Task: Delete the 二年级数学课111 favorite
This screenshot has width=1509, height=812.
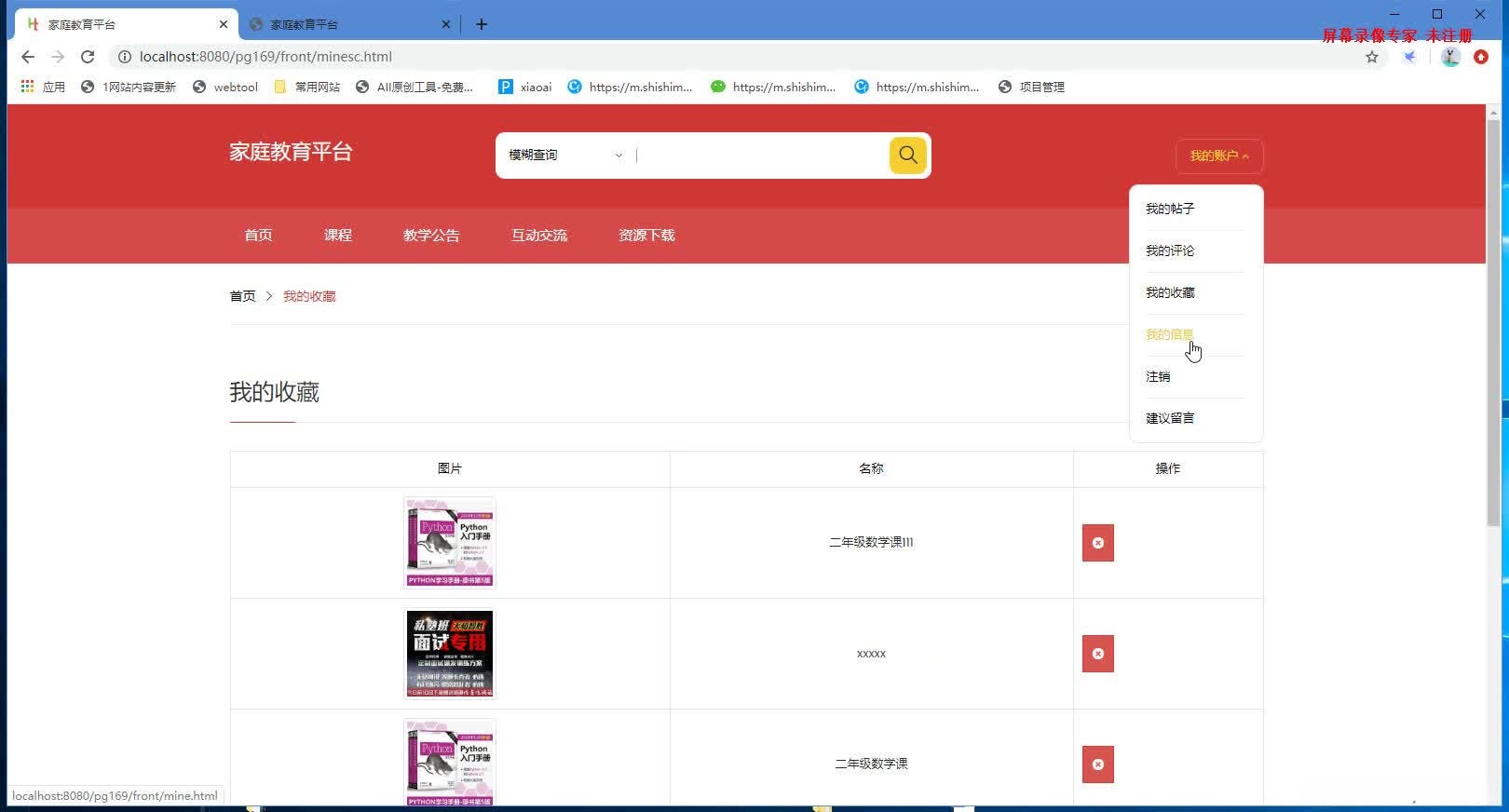Action: point(1097,543)
